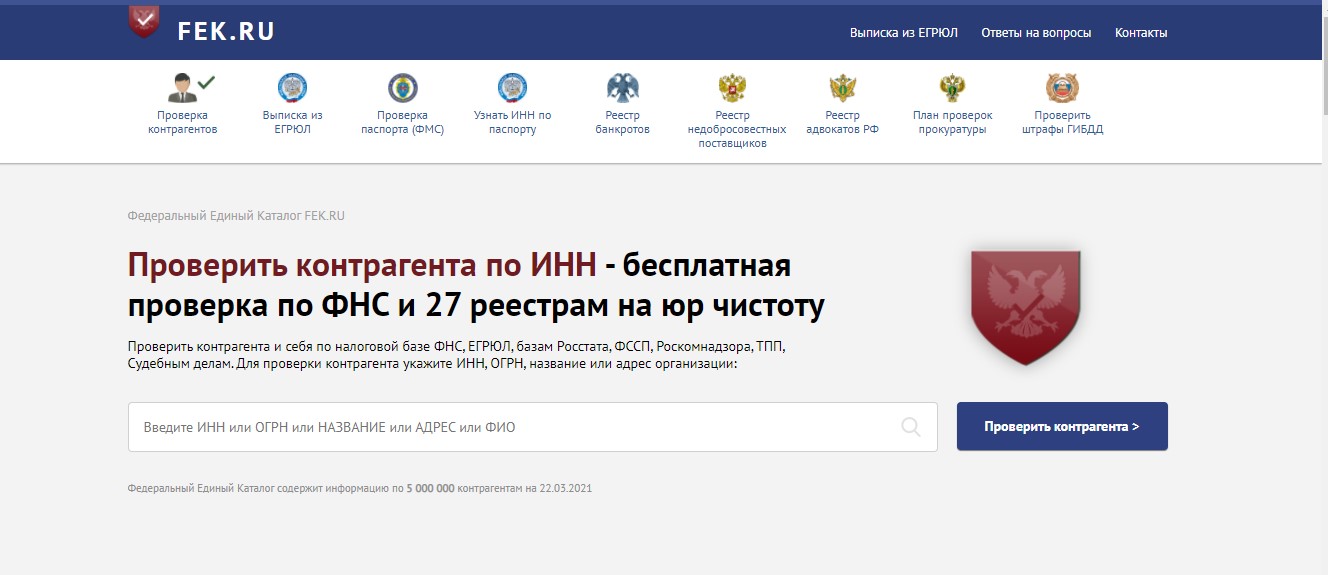1328x575 pixels.
Task: Click the Узнать ИНН по паспорту text
Action: pos(512,122)
